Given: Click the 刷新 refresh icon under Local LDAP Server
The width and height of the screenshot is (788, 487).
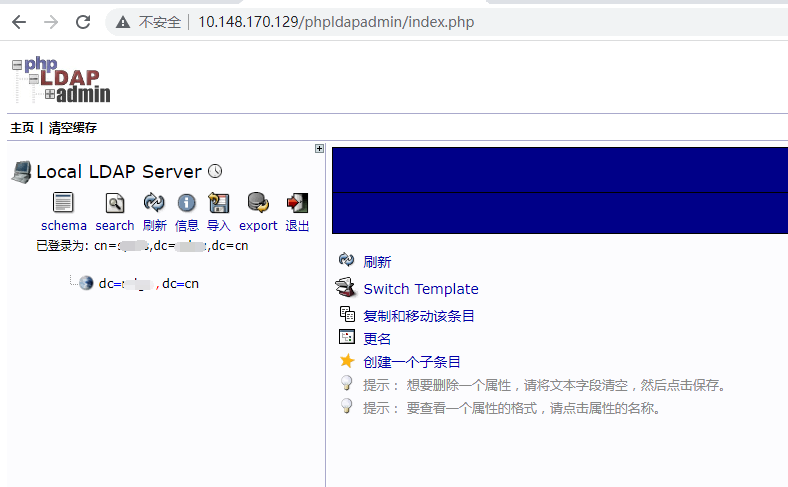Looking at the screenshot, I should (154, 203).
